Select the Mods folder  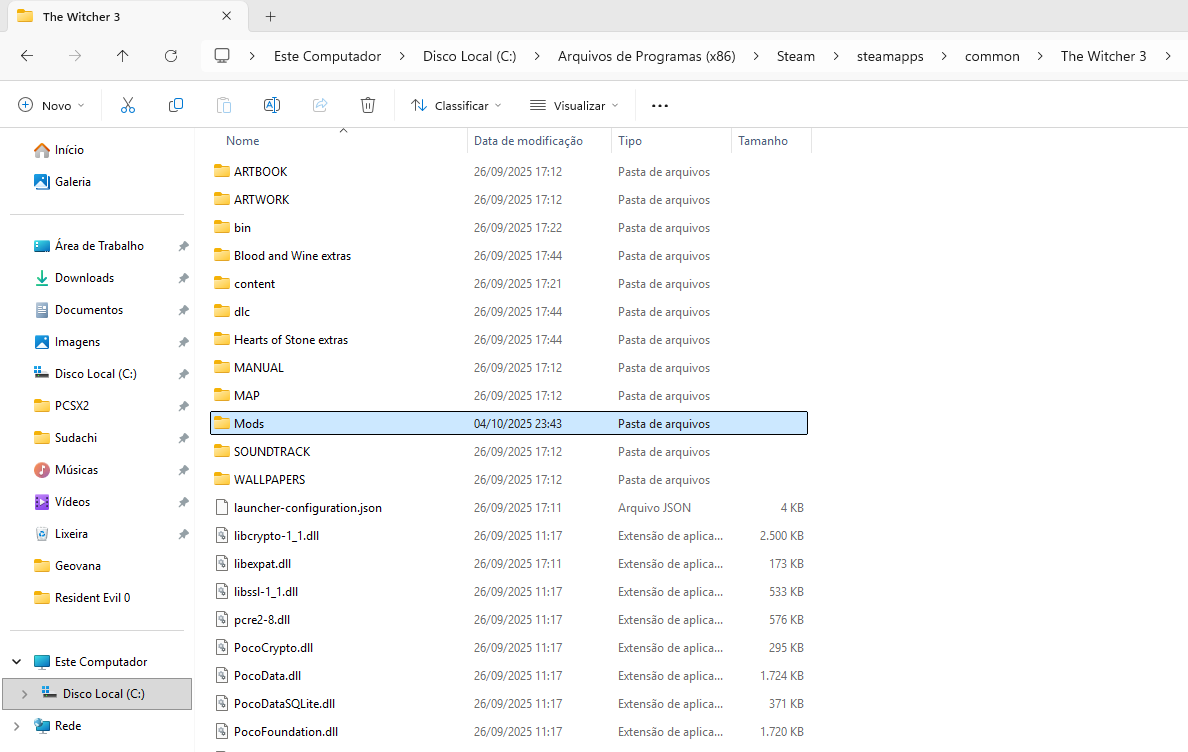tap(509, 423)
